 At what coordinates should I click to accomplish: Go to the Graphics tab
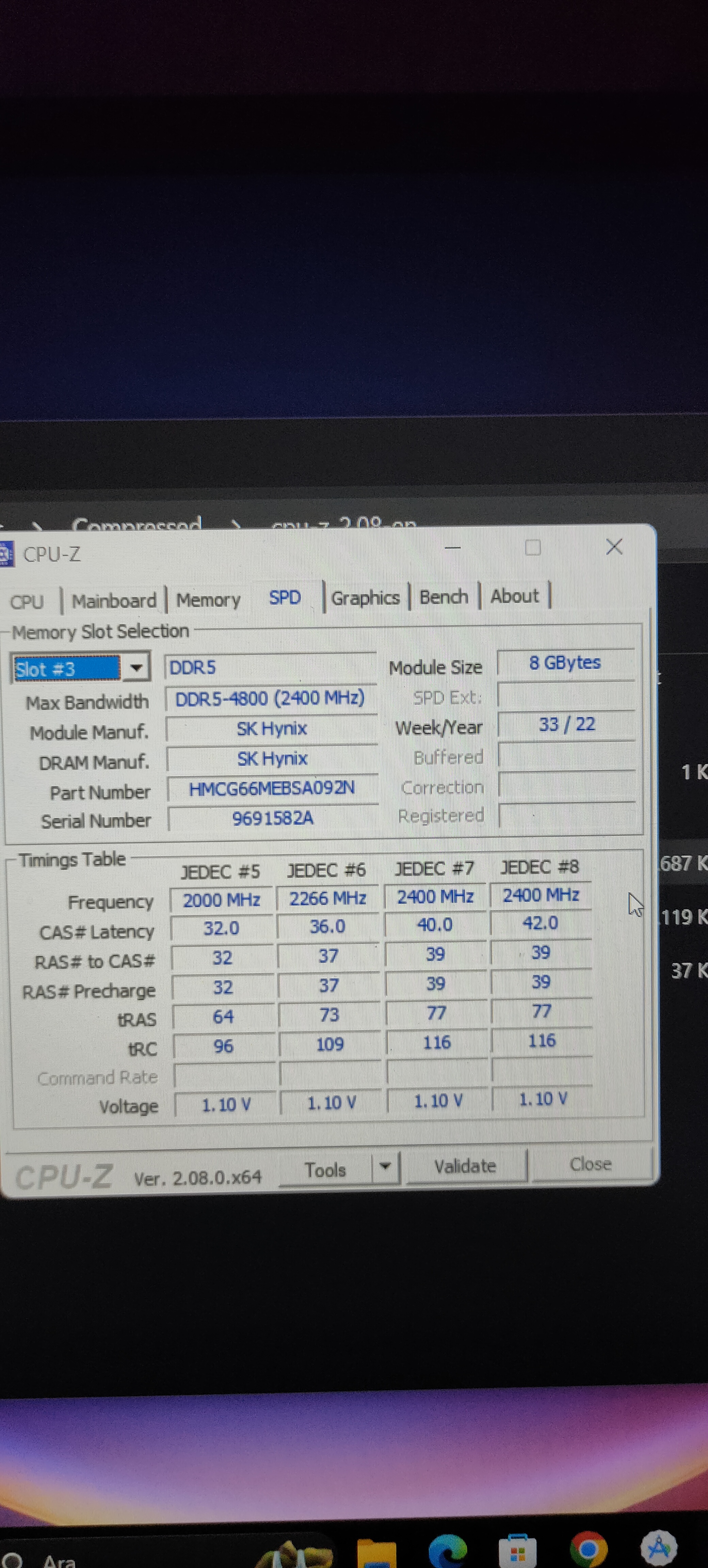365,598
